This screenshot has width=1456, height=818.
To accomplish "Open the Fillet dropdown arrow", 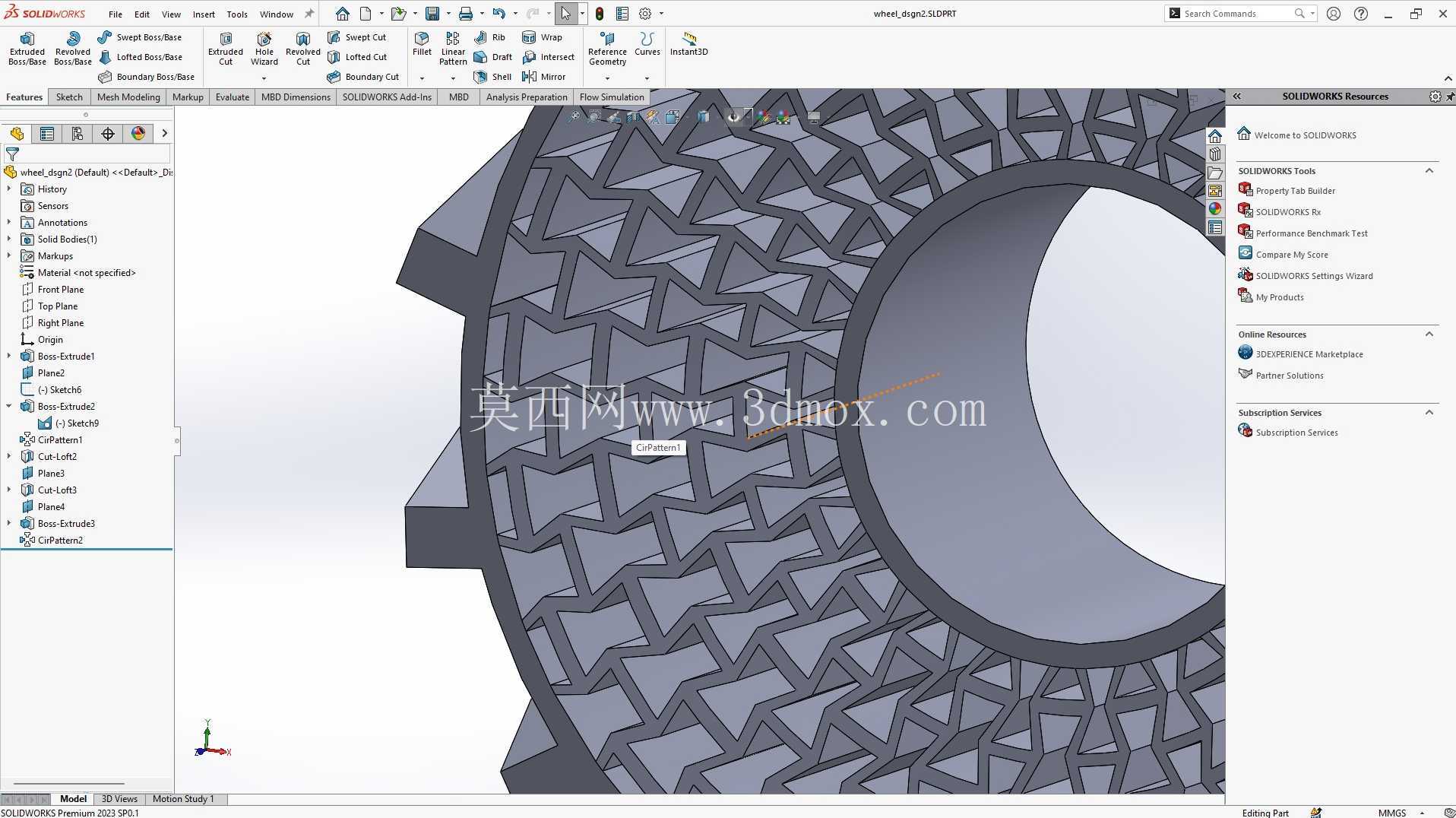I will click(422, 78).
